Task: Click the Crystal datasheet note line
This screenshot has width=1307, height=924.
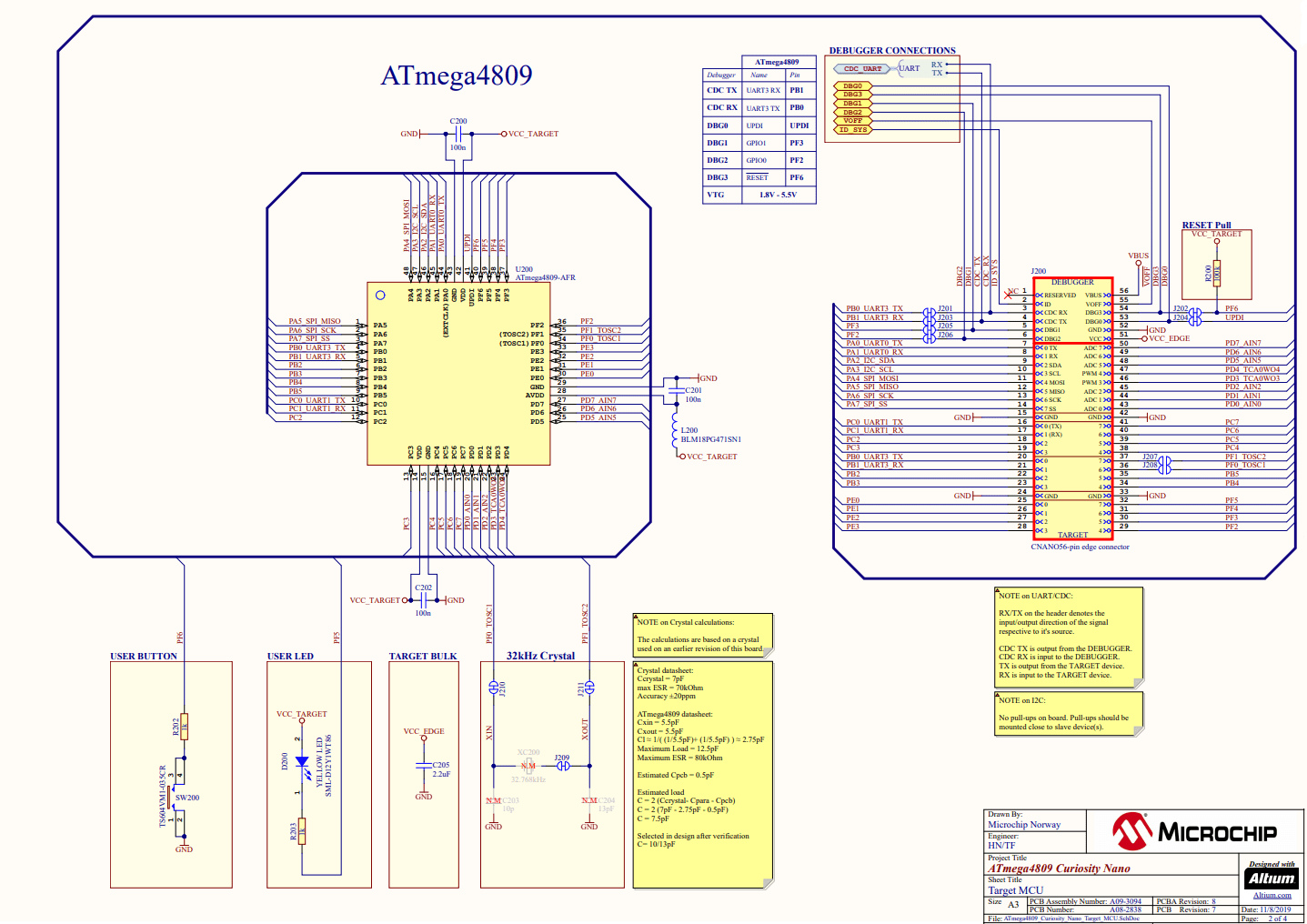Action: pos(665,670)
